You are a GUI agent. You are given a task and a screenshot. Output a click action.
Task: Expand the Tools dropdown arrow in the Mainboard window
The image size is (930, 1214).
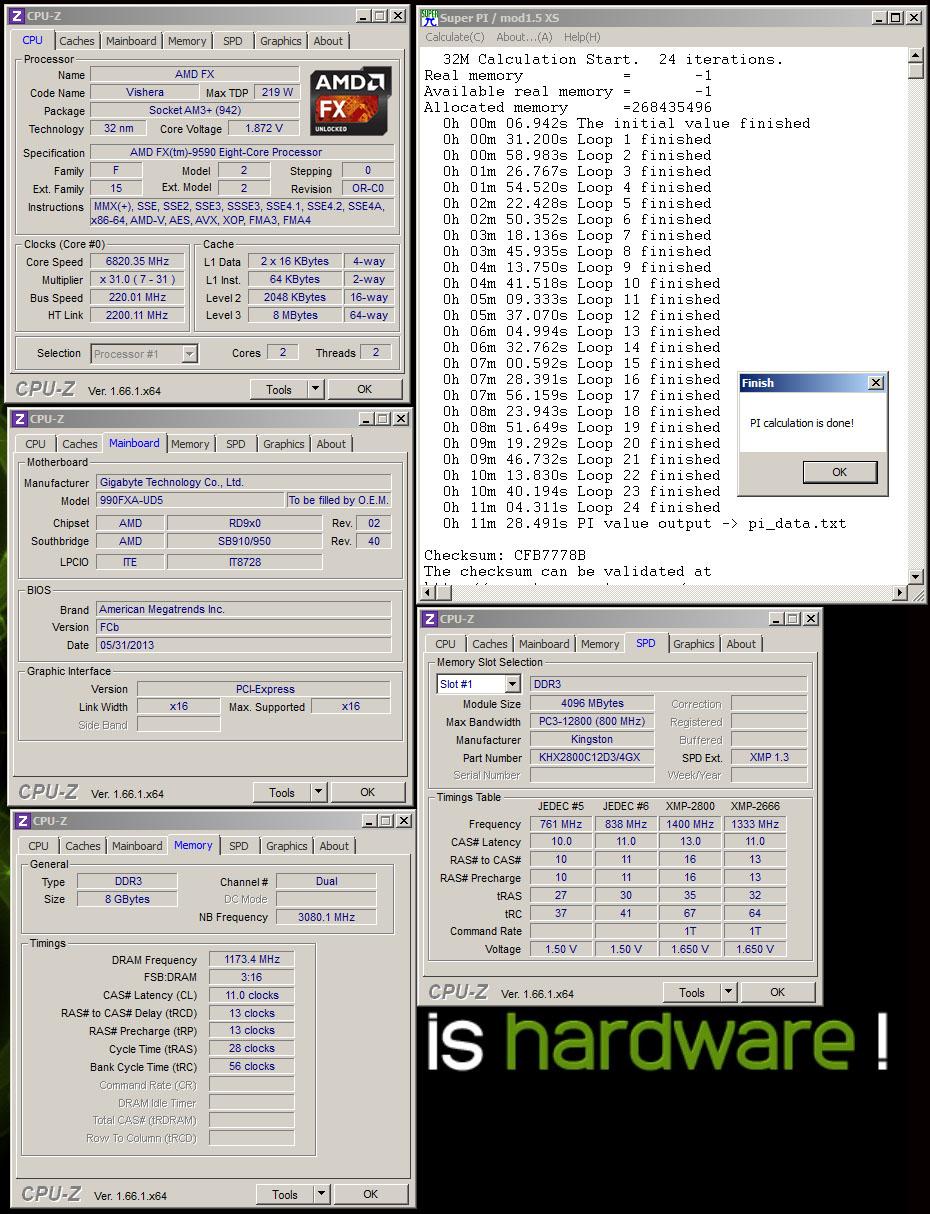(318, 792)
